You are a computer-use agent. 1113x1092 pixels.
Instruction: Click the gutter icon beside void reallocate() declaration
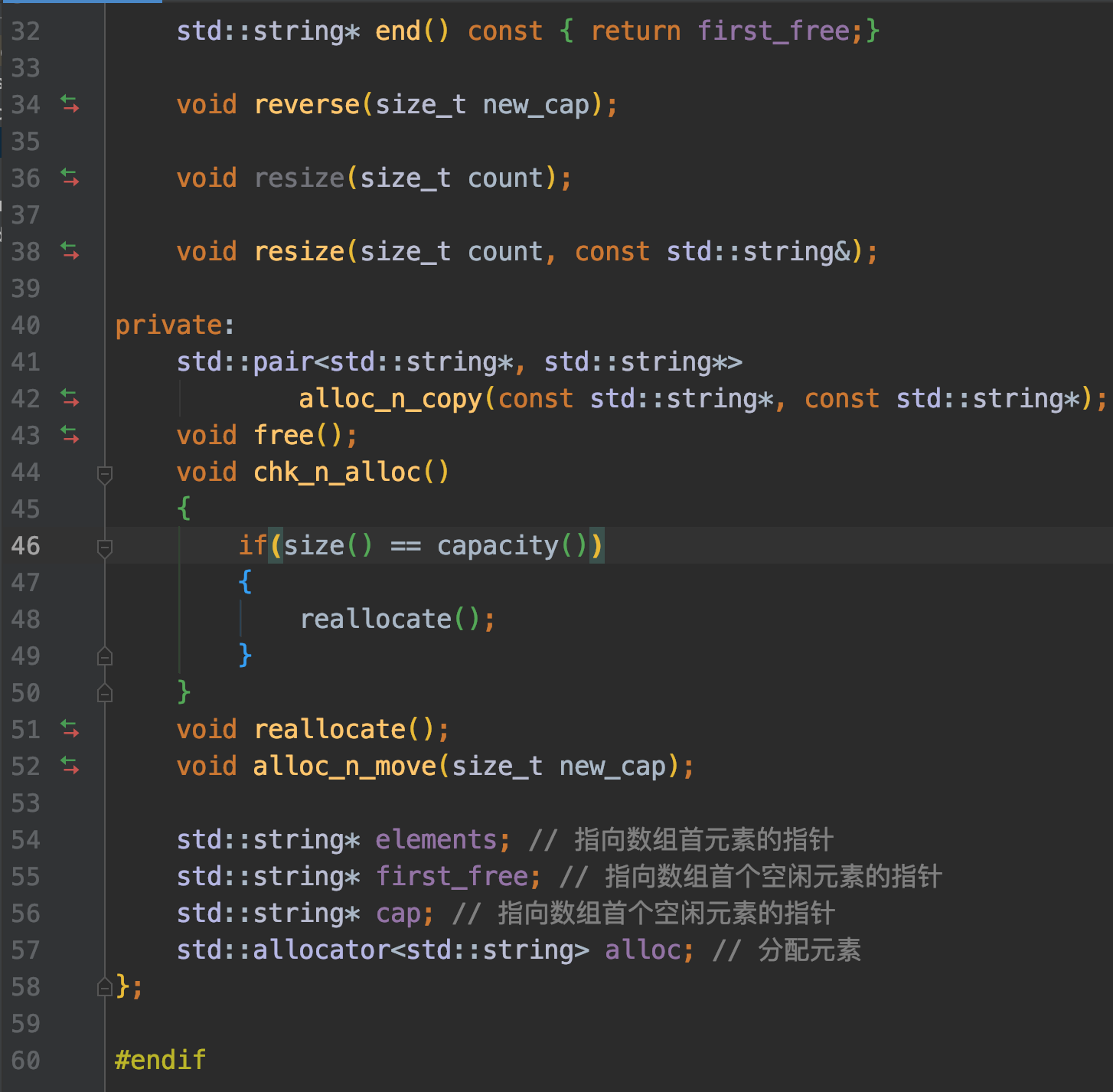tap(70, 729)
